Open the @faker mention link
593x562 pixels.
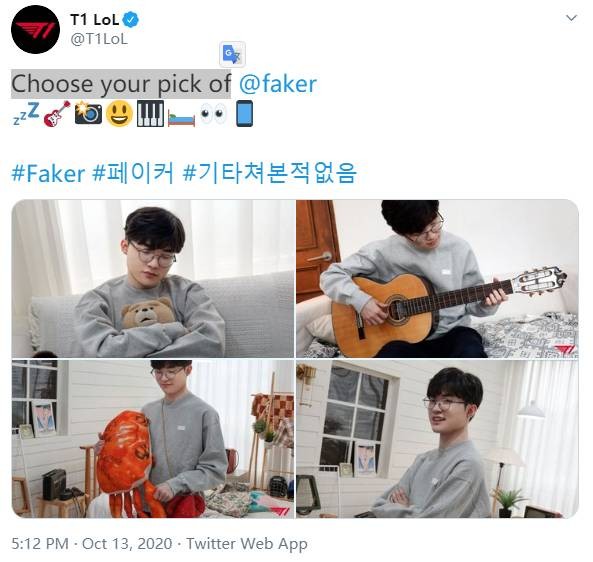point(278,84)
